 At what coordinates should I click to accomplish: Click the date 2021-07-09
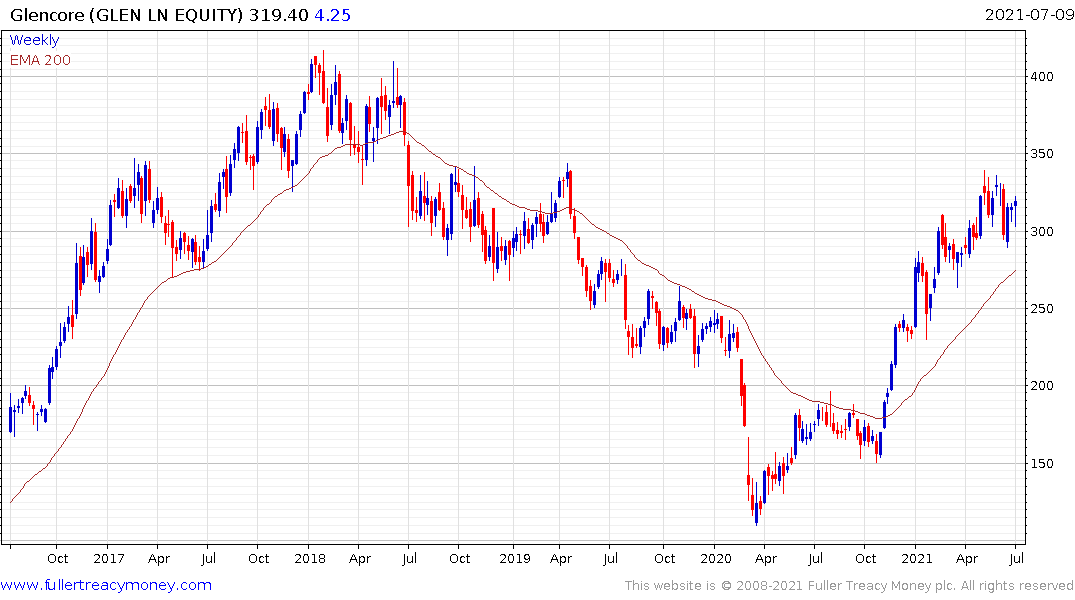(1029, 14)
